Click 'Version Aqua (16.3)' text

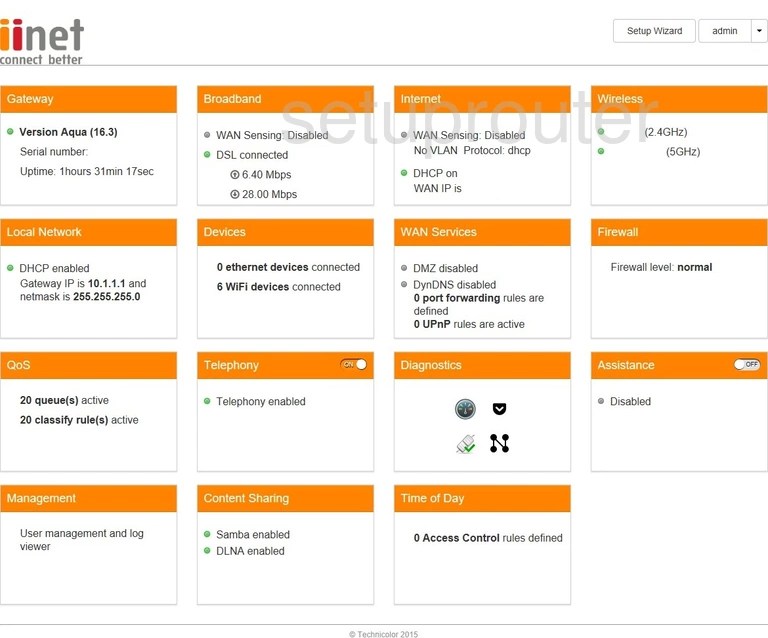pyautogui.click(x=68, y=132)
